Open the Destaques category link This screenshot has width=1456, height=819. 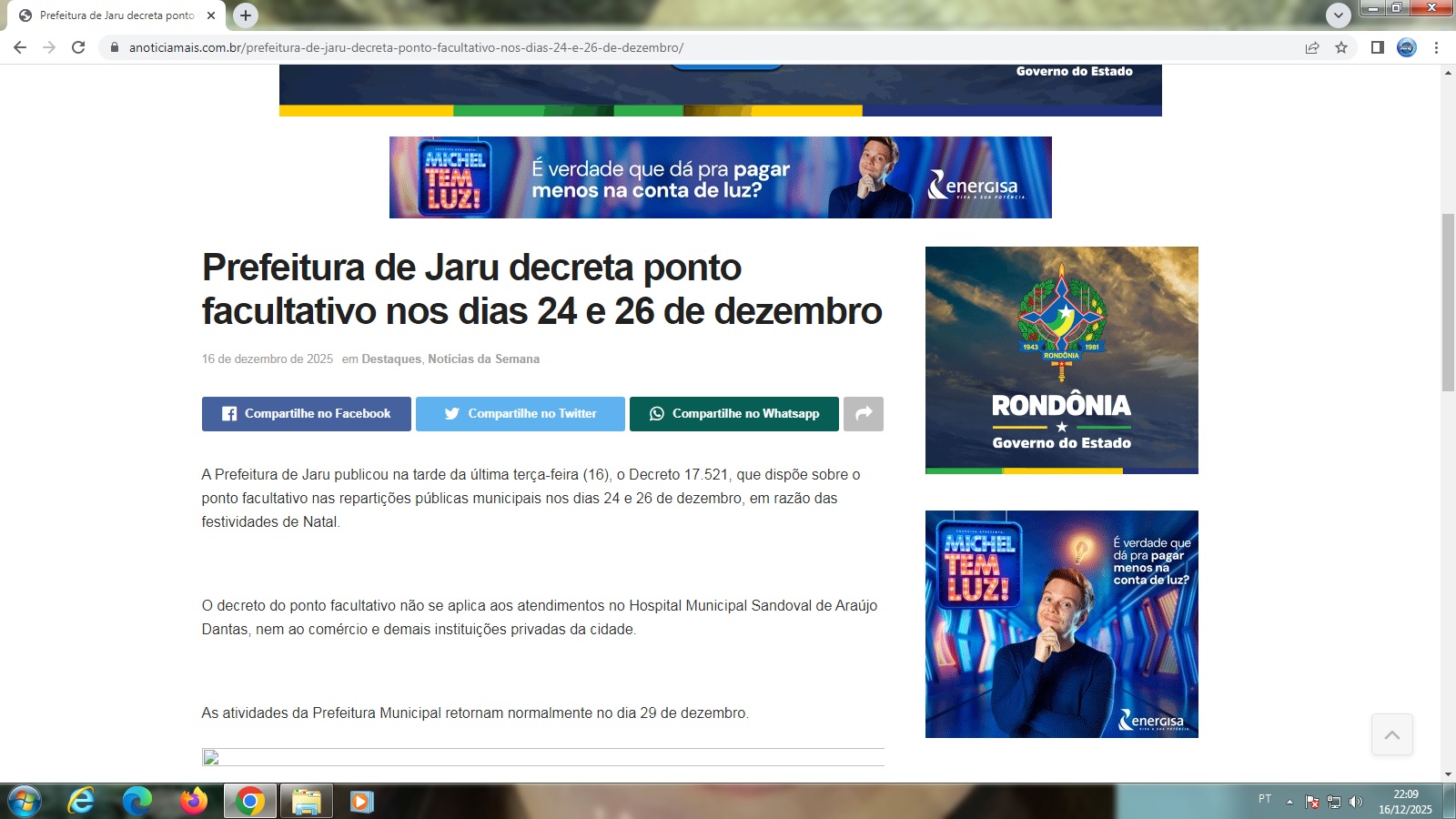(391, 359)
